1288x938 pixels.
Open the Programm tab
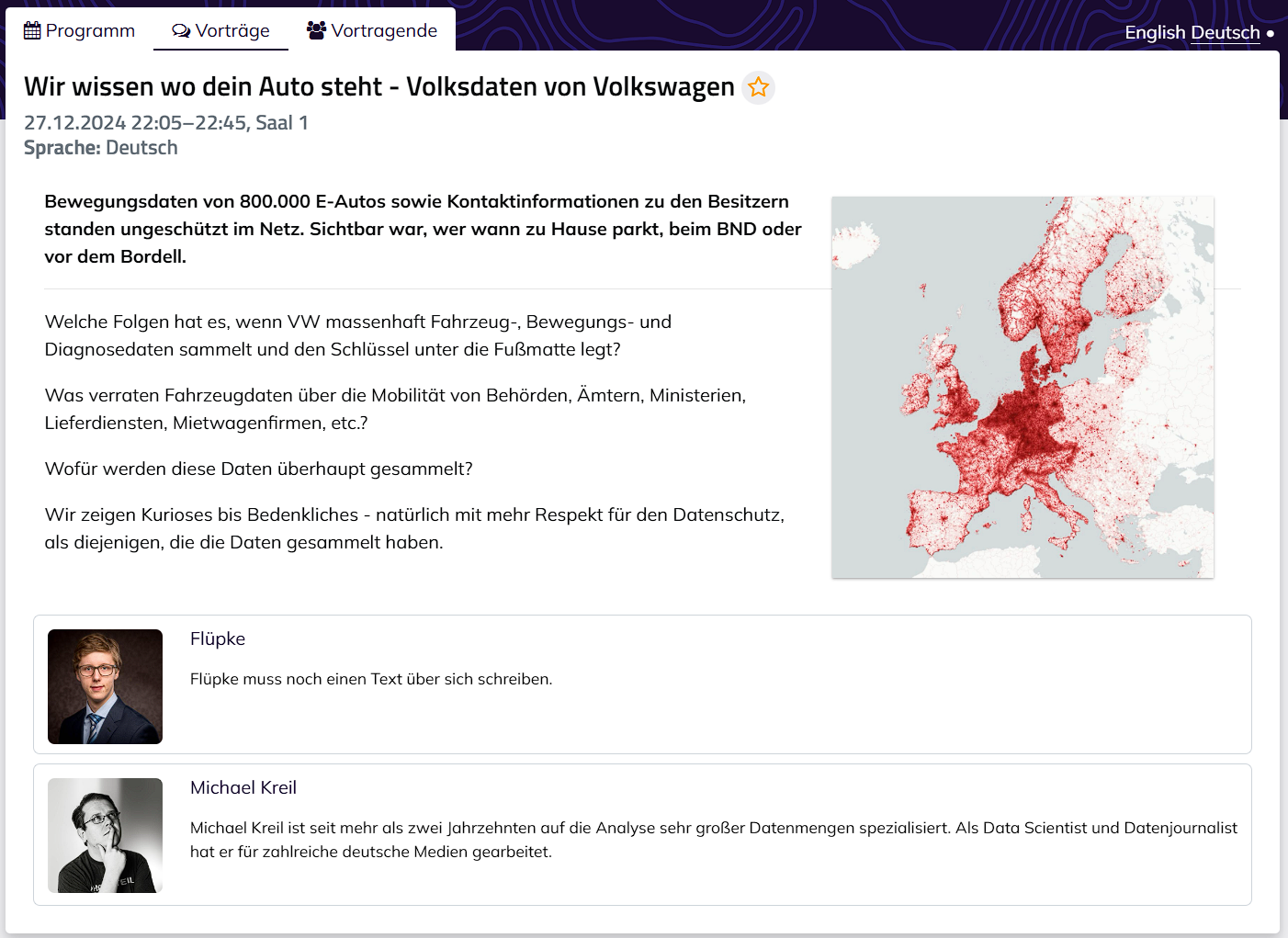click(x=79, y=30)
